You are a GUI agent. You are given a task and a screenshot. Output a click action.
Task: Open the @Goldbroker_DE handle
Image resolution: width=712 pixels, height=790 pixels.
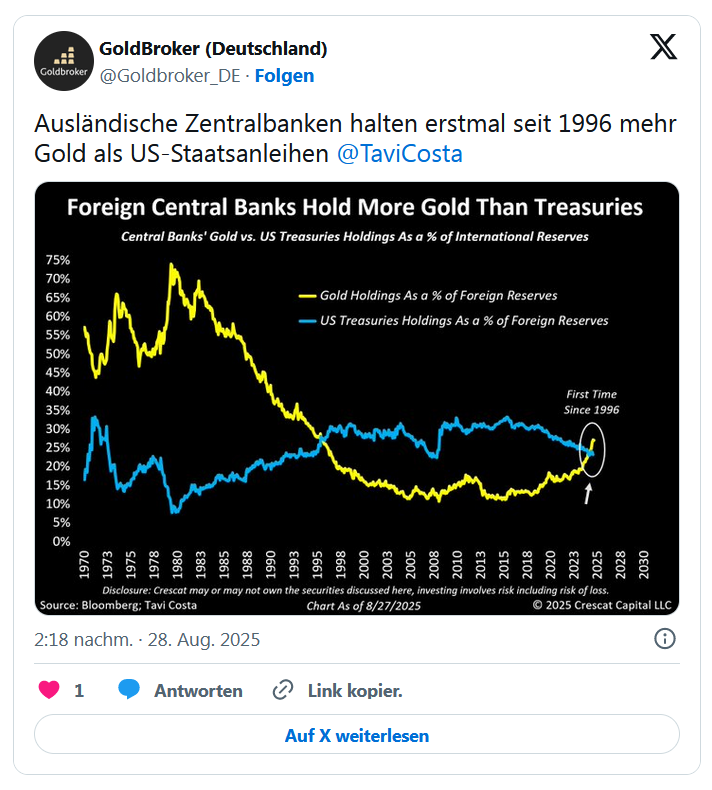coord(171,75)
